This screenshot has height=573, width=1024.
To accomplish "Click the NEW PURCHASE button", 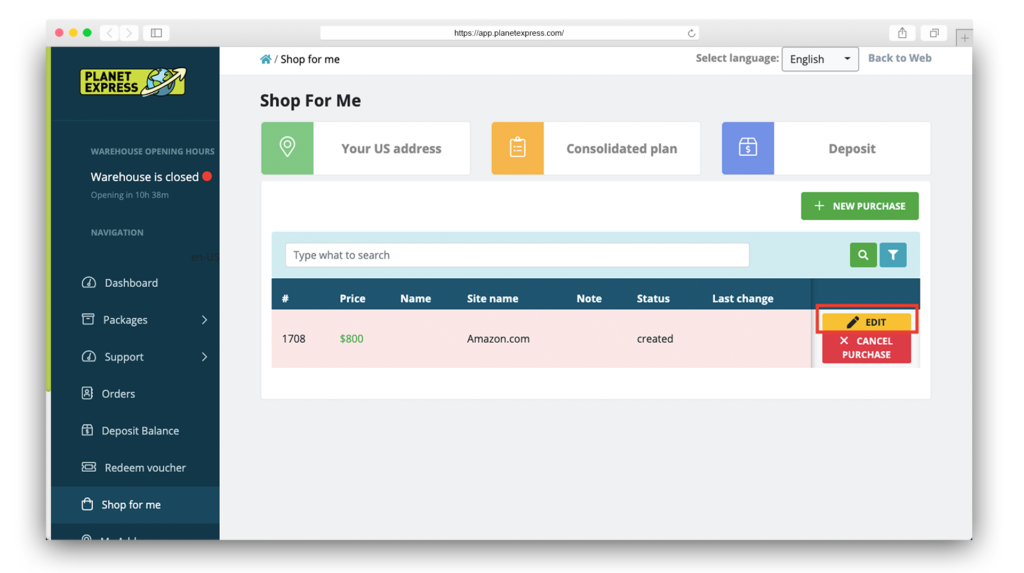I will pos(859,206).
